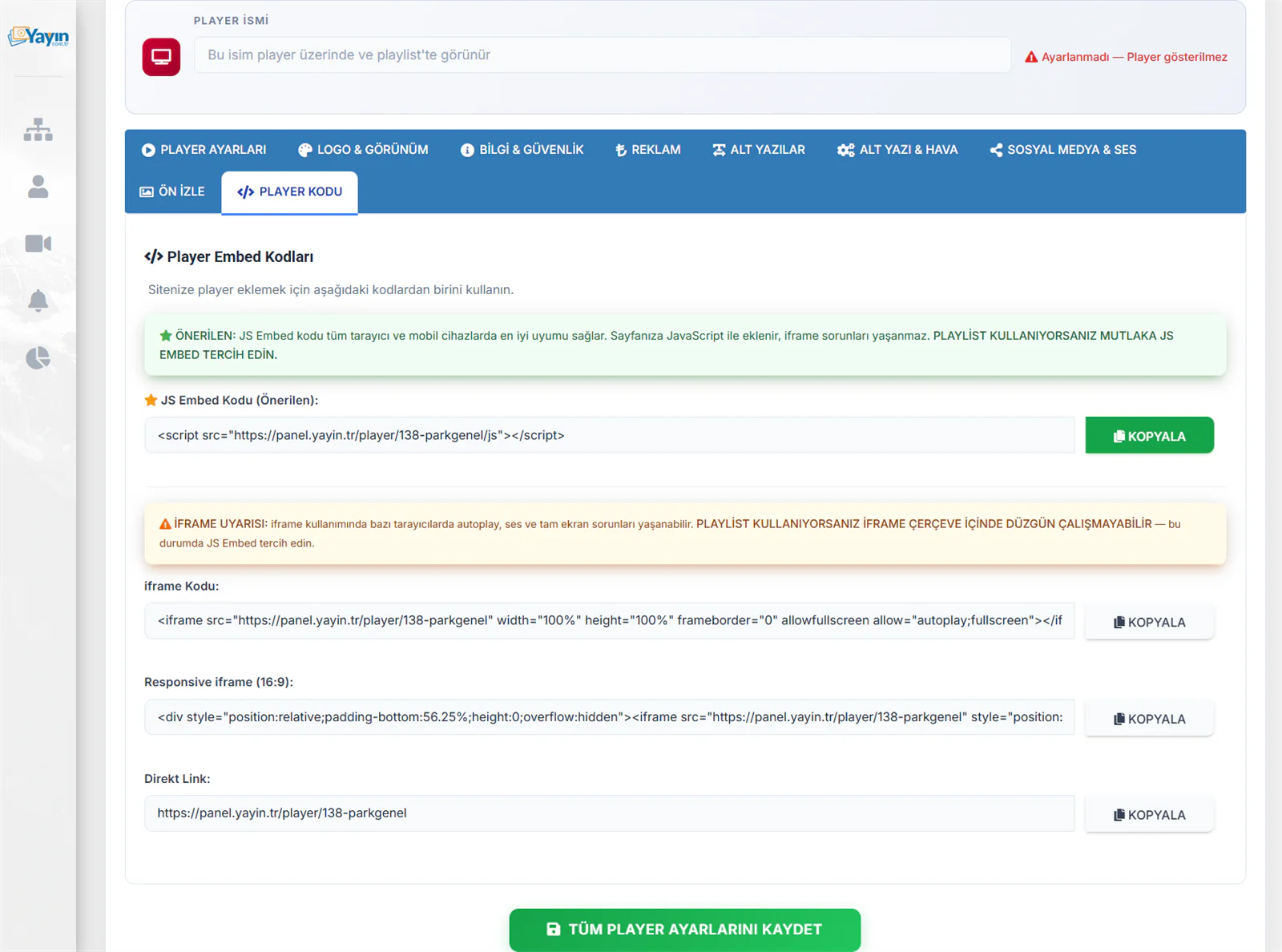Screen dimensions: 1282x952
Task: Go to the Reklam tab
Action: tap(647, 150)
